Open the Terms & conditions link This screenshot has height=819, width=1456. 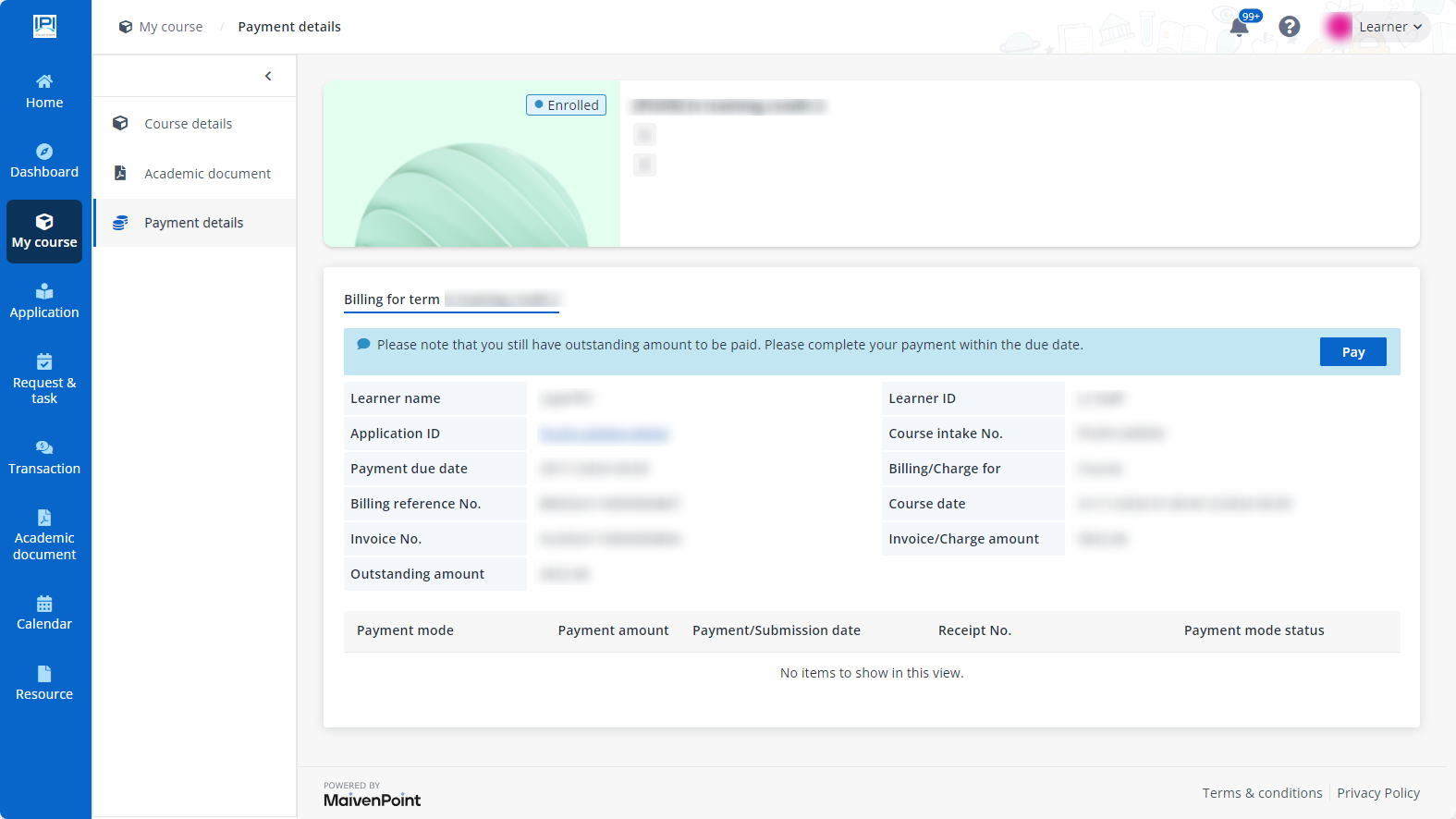(x=1262, y=793)
